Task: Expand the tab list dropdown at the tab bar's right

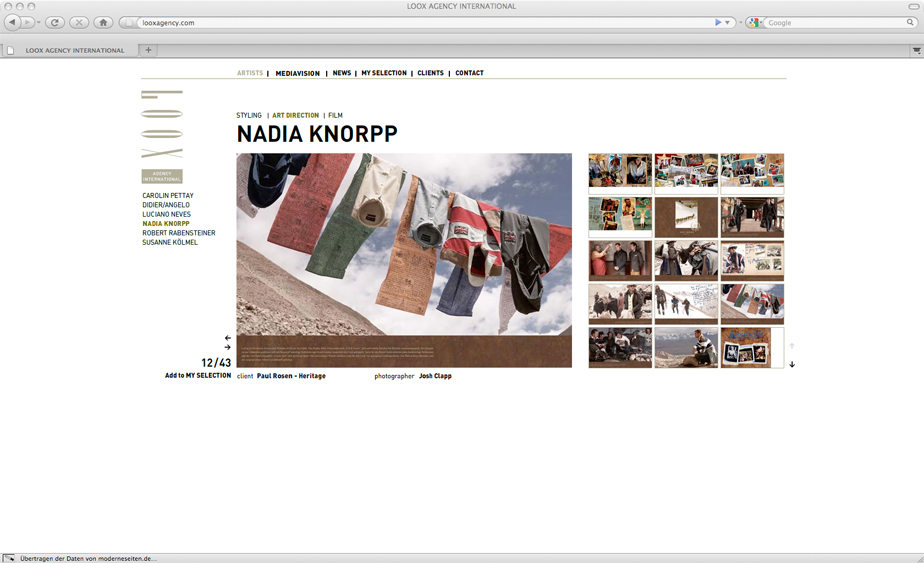Action: click(916, 50)
